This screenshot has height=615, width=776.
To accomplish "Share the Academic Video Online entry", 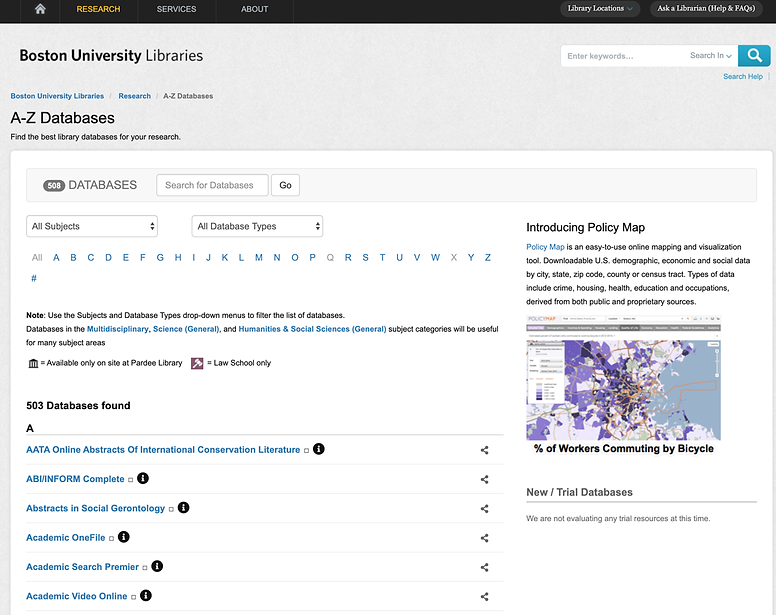I will click(x=485, y=596).
